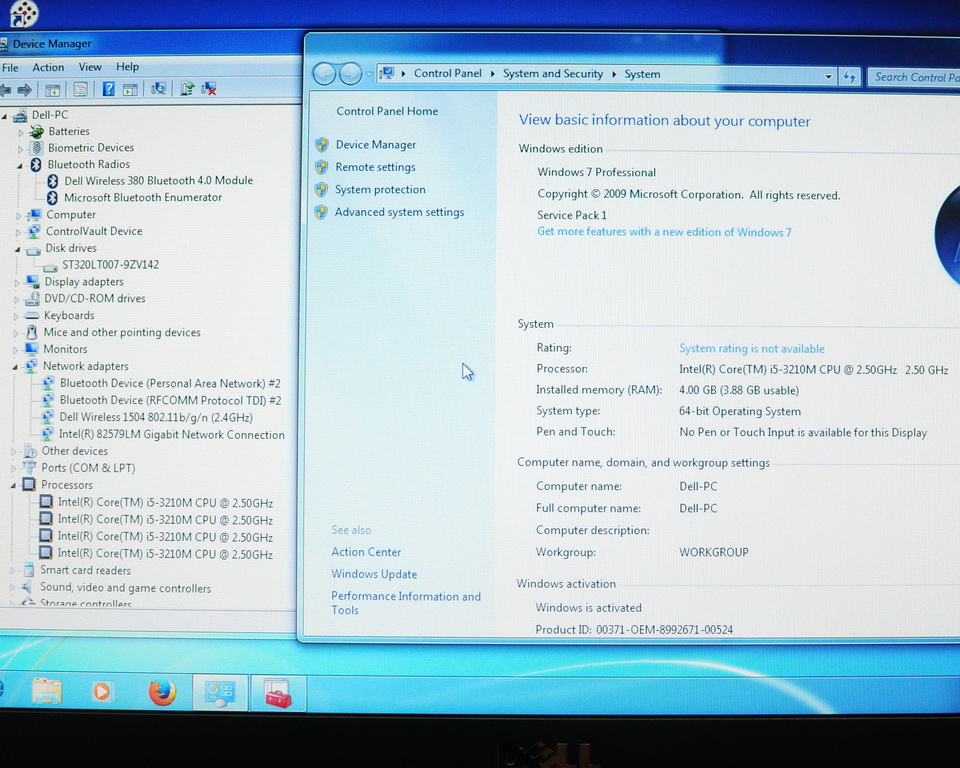The image size is (960, 768).
Task: Click the Bluetooth Radios category icon
Action: tap(36, 164)
